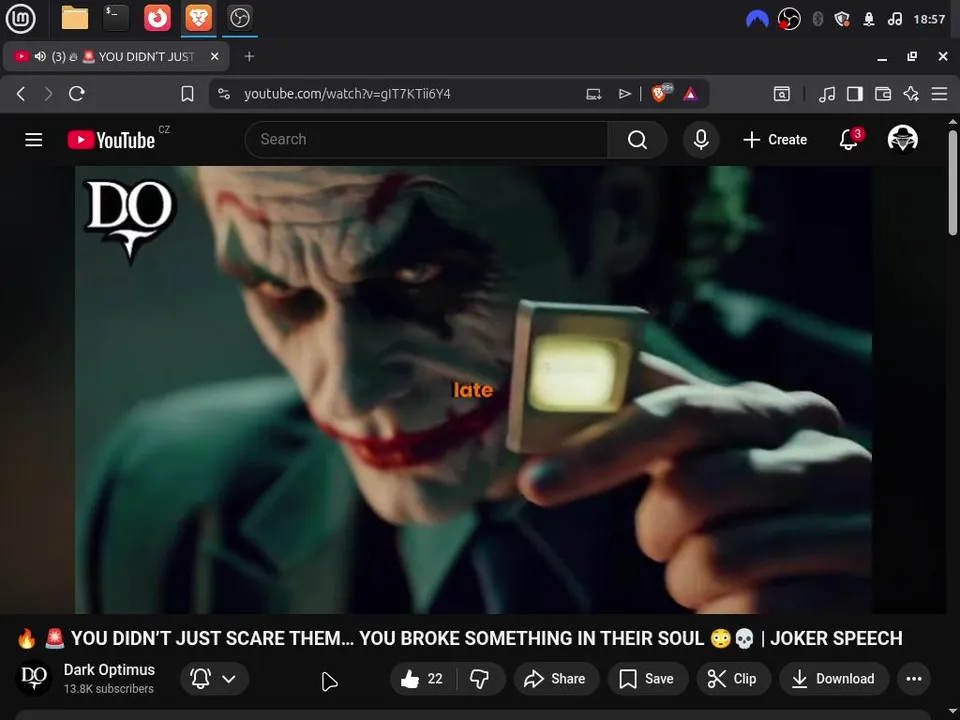Search with your voice microphone button
This screenshot has width=960, height=720.
tap(701, 140)
